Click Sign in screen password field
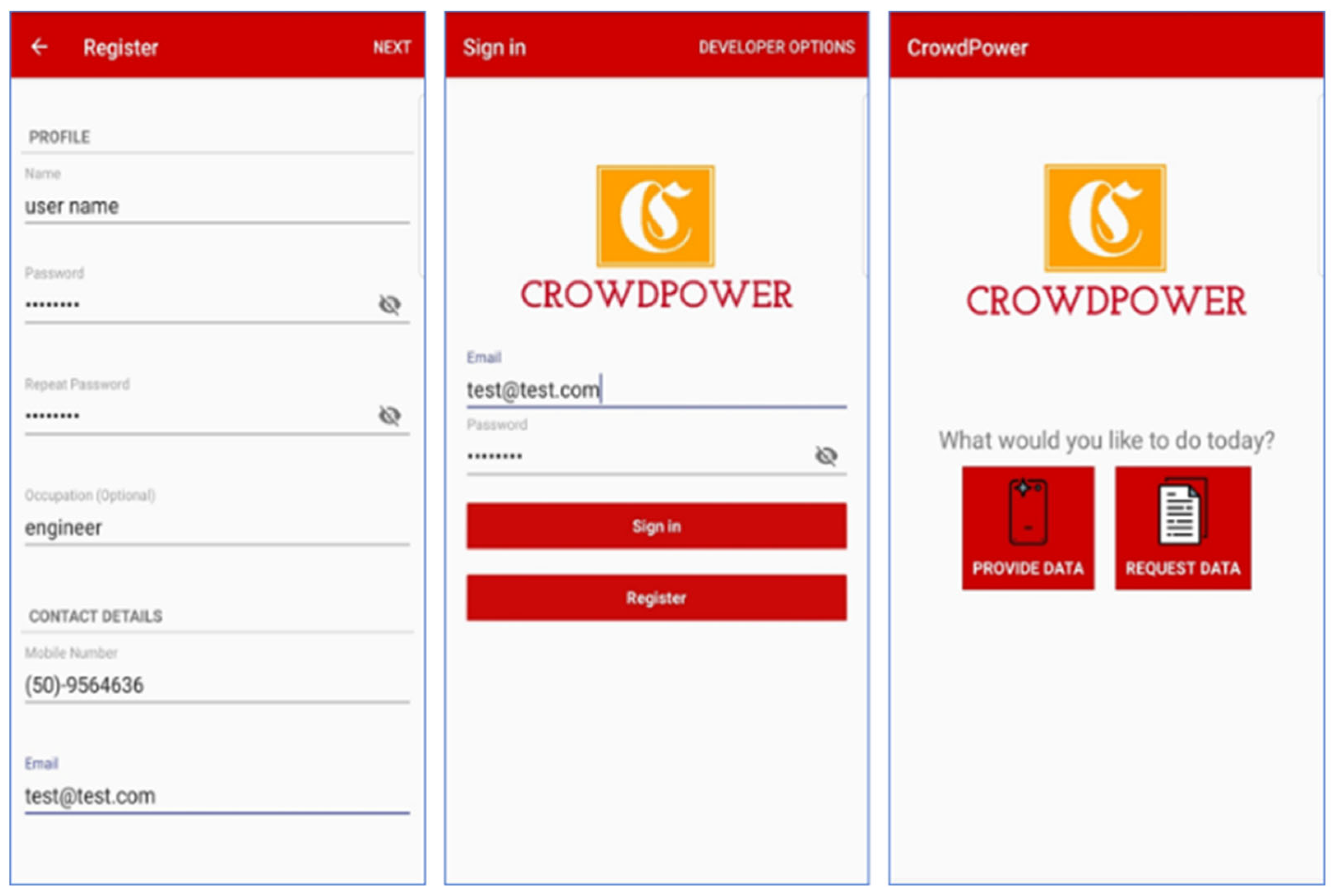 [x=634, y=456]
